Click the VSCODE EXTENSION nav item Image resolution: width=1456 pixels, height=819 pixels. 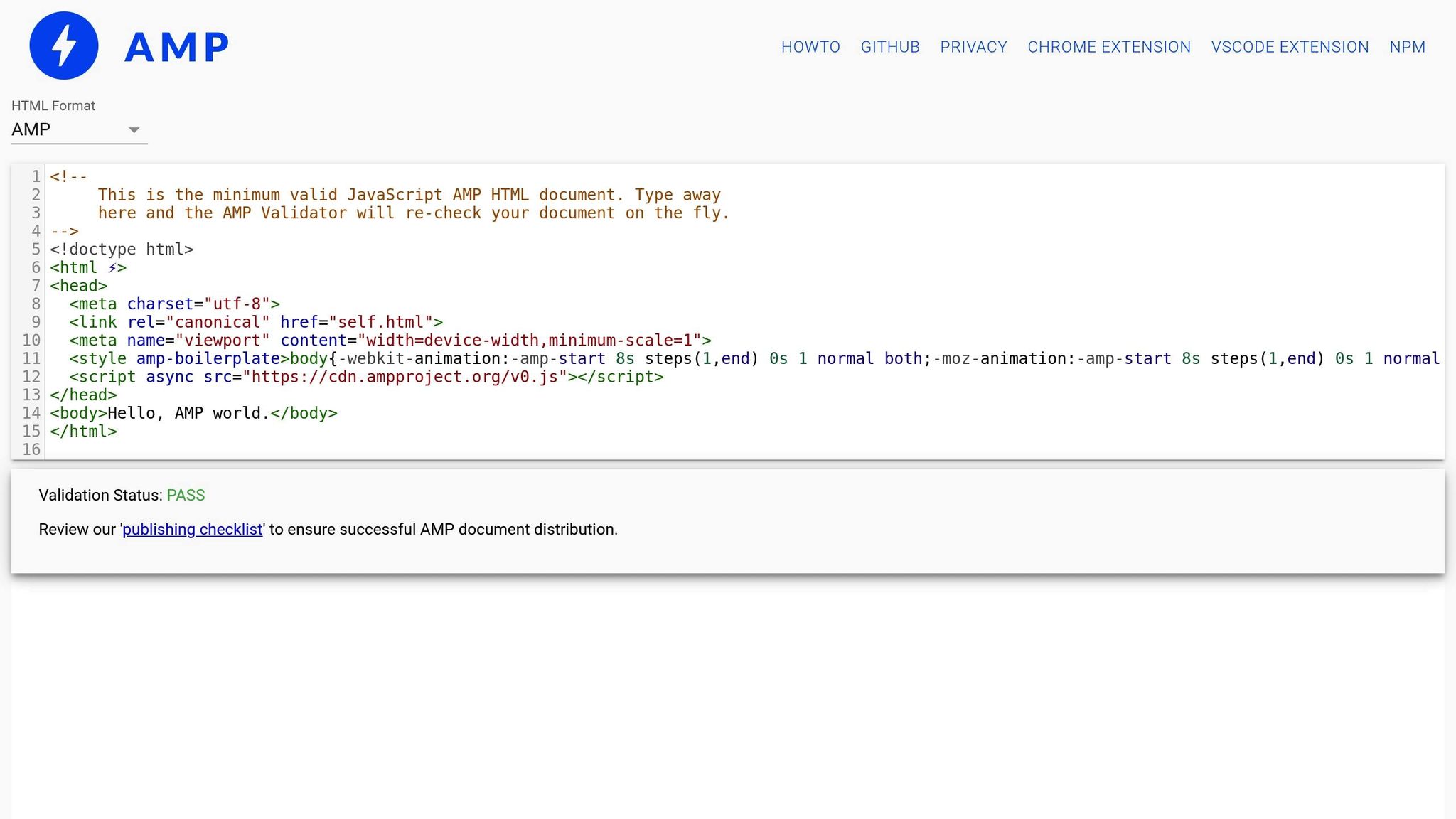[x=1290, y=47]
